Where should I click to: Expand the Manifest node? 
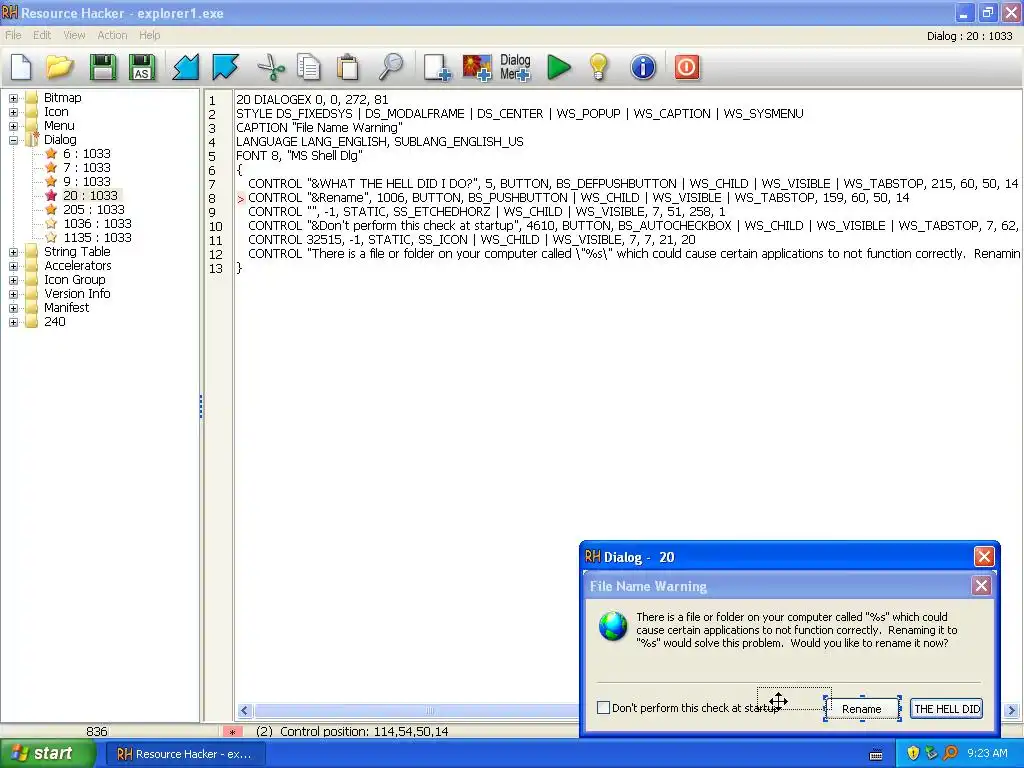click(13, 308)
